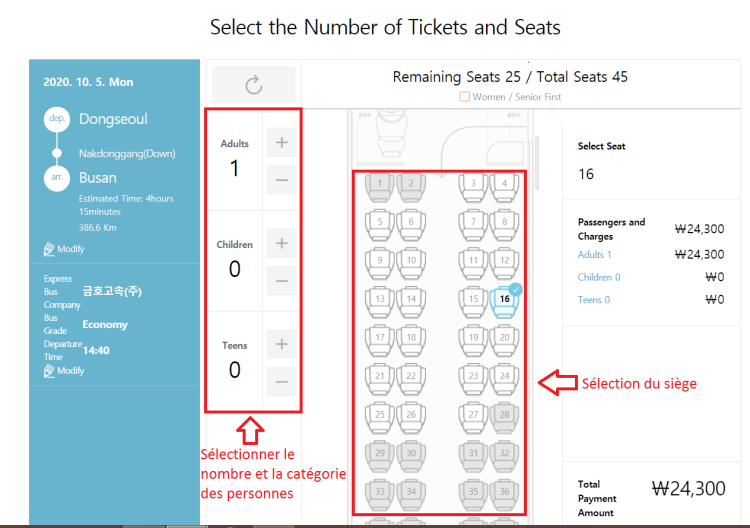Select seat number 12
The height and width of the screenshot is (528, 750).
pyautogui.click(x=504, y=261)
